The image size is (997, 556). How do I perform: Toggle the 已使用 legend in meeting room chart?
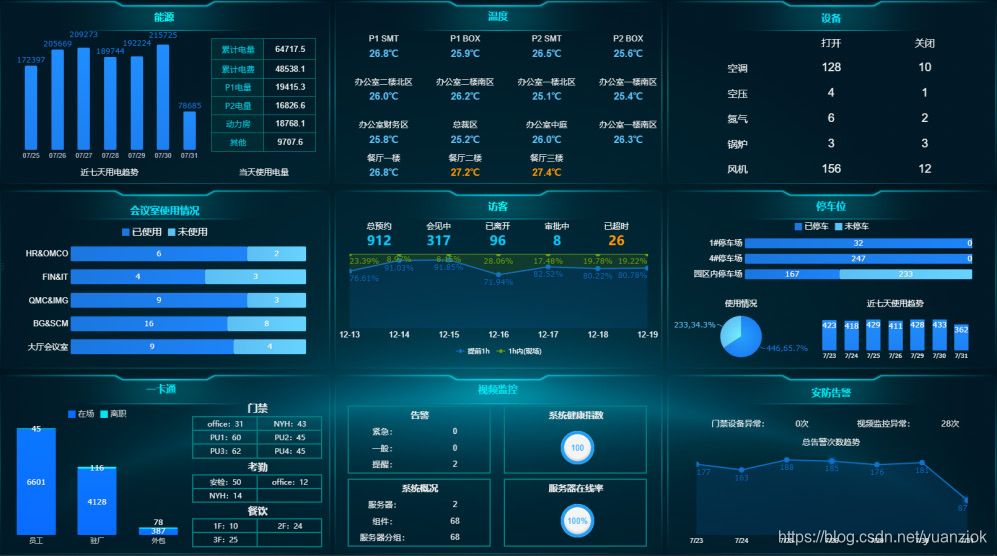142,232
